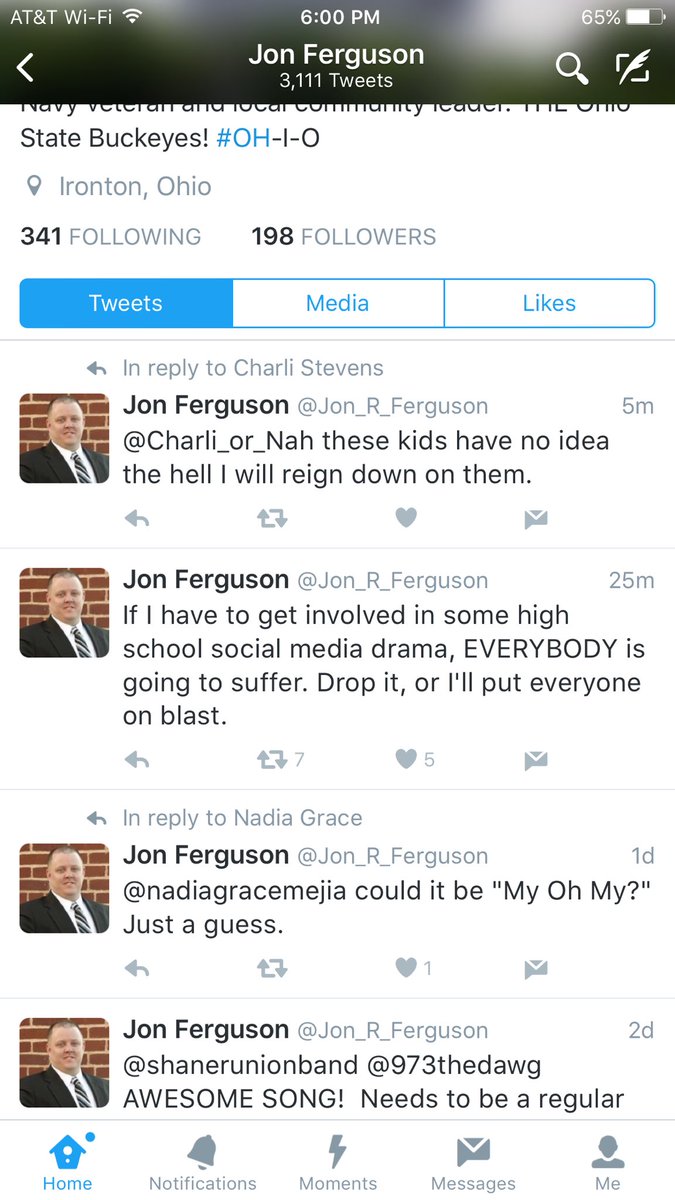Like the tweet replying to Charli Stevens
This screenshot has width=675, height=1200.
tap(405, 518)
